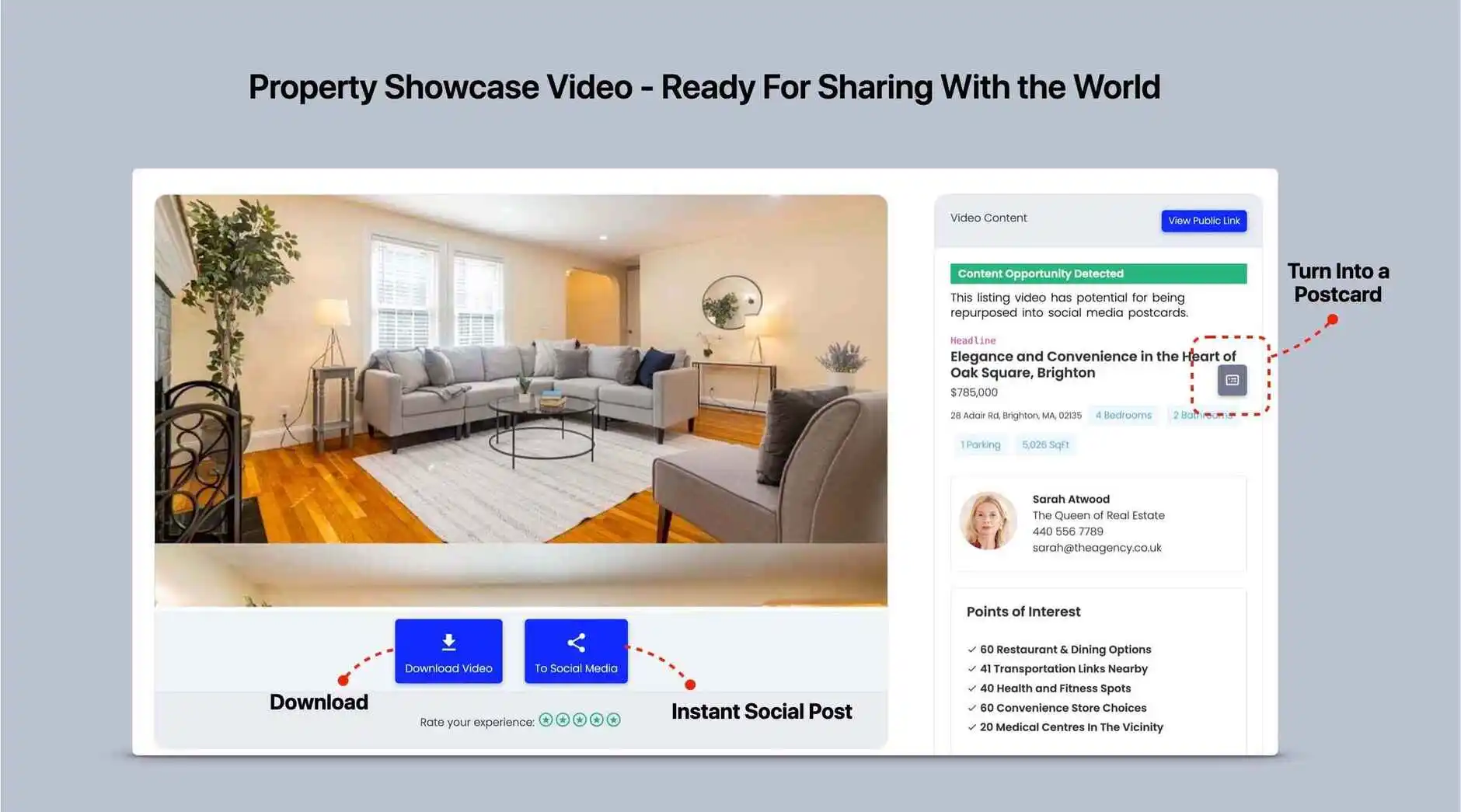Toggle the 1 Parking tag
The height and width of the screenshot is (812, 1461).
tap(980, 444)
